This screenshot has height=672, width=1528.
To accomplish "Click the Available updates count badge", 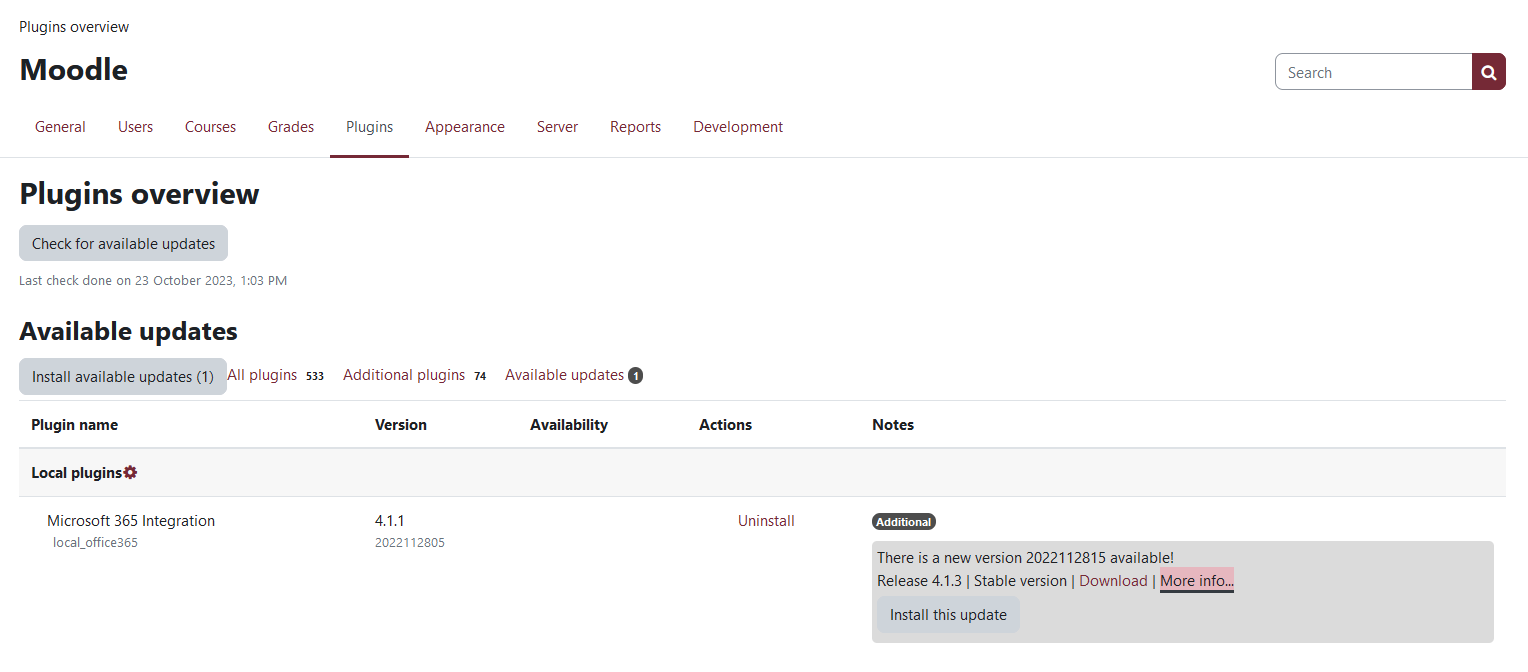I will 636,375.
